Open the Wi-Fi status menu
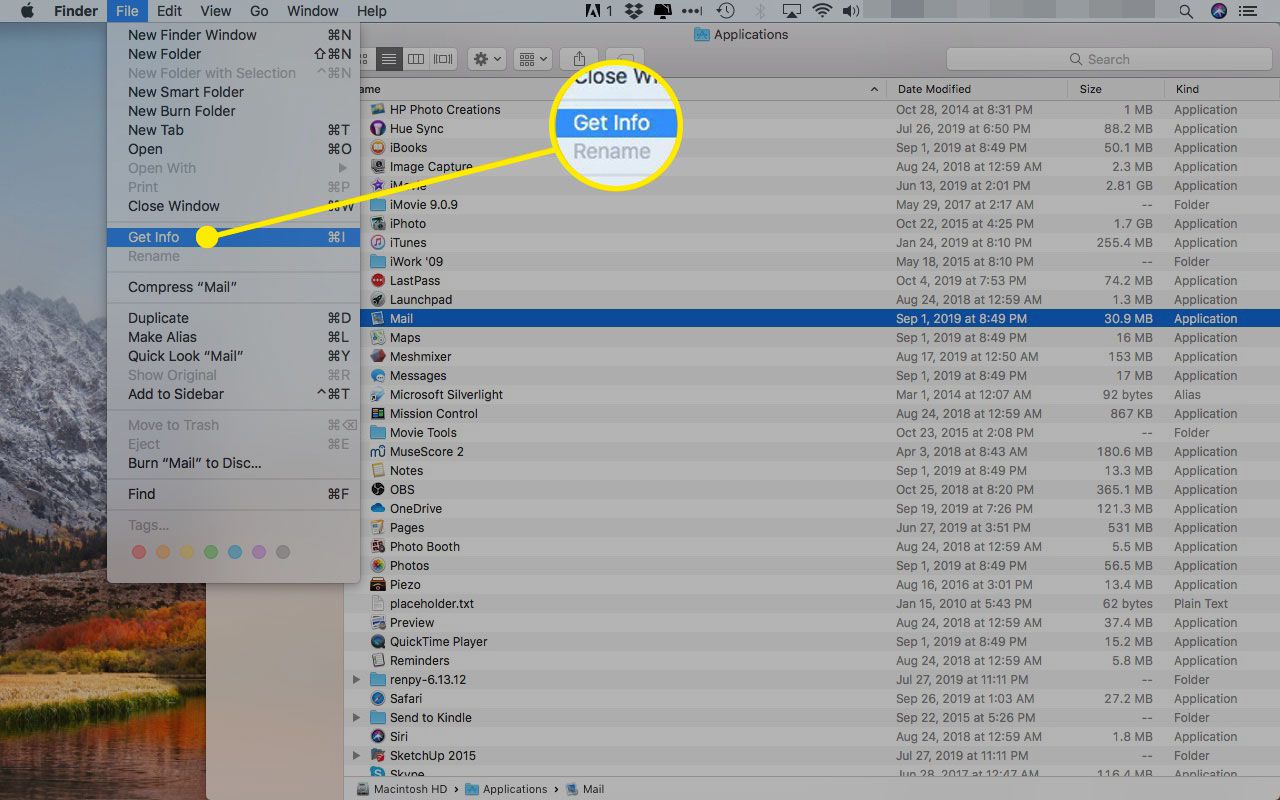 822,11
